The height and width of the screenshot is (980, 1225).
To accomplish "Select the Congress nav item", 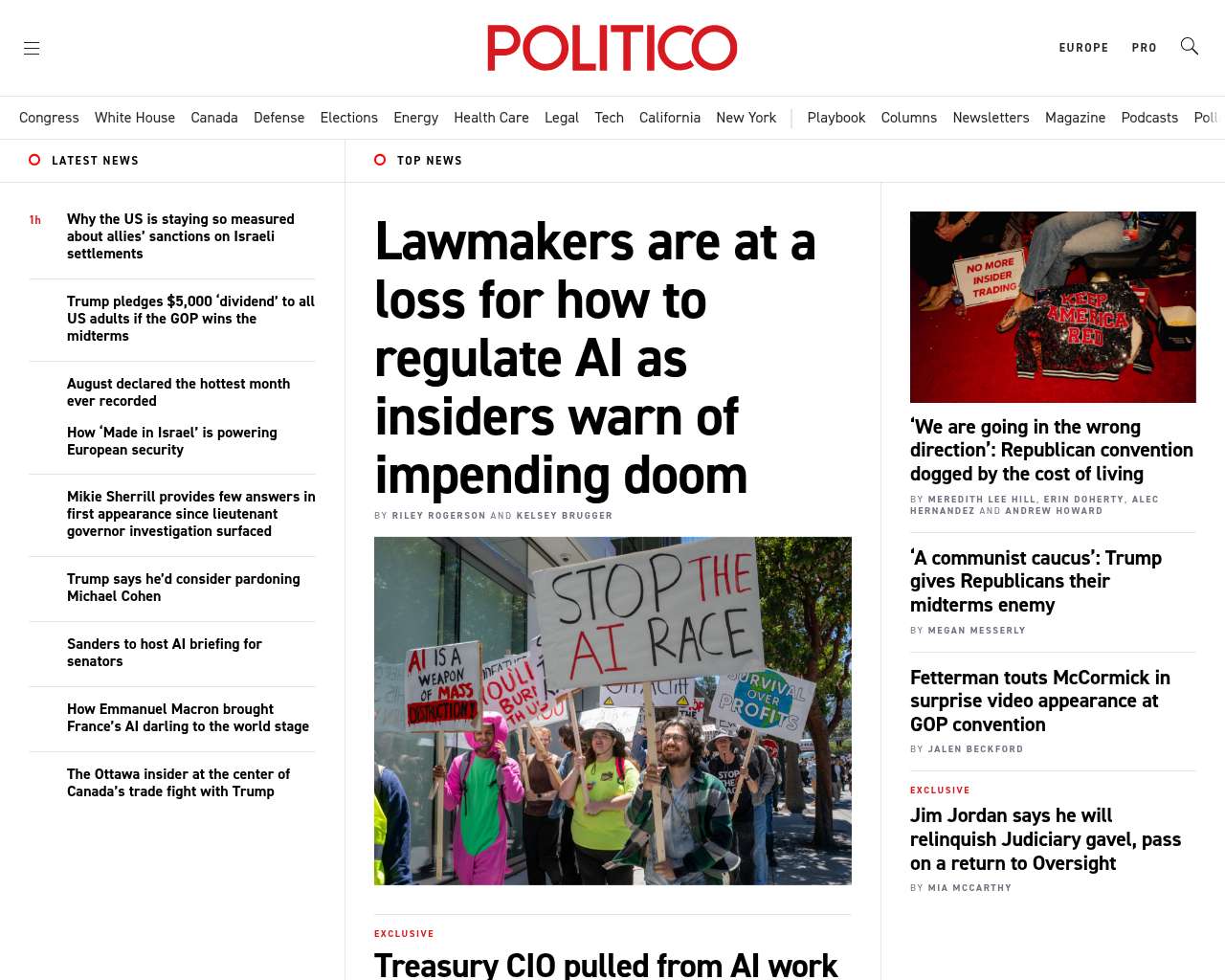I will pos(49,118).
